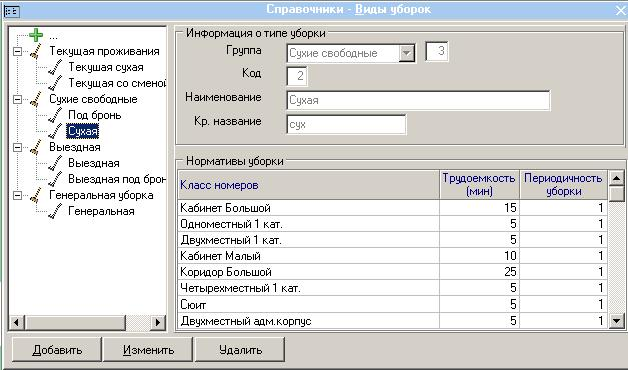Viewport: 628px width, 370px height.
Task: Collapse the Текущая проживания tree group
Action: (x=17, y=51)
